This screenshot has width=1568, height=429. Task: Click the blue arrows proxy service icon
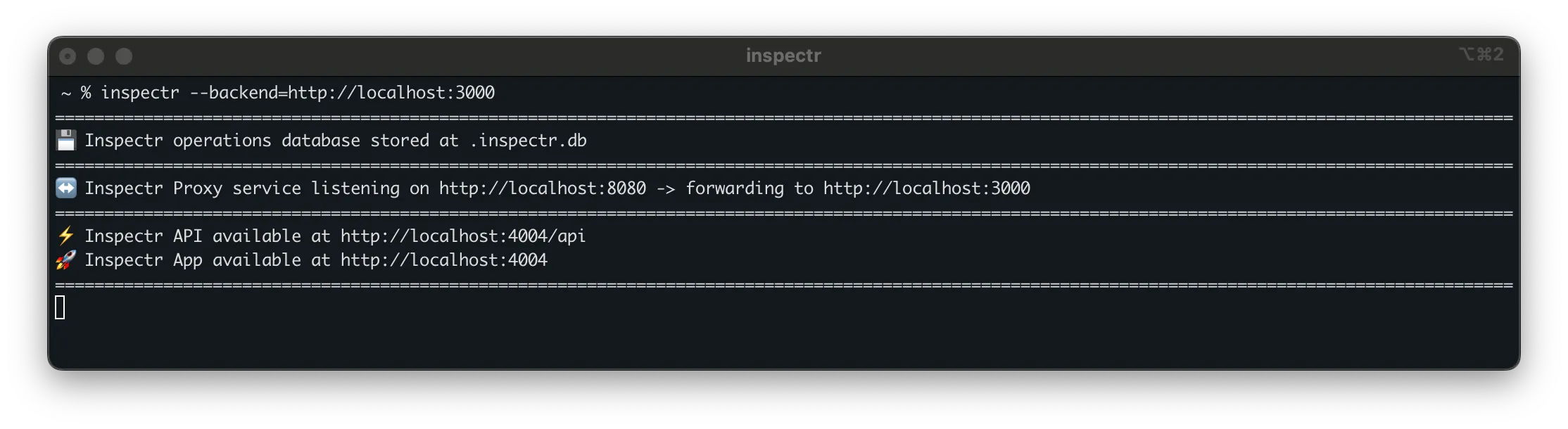point(65,188)
